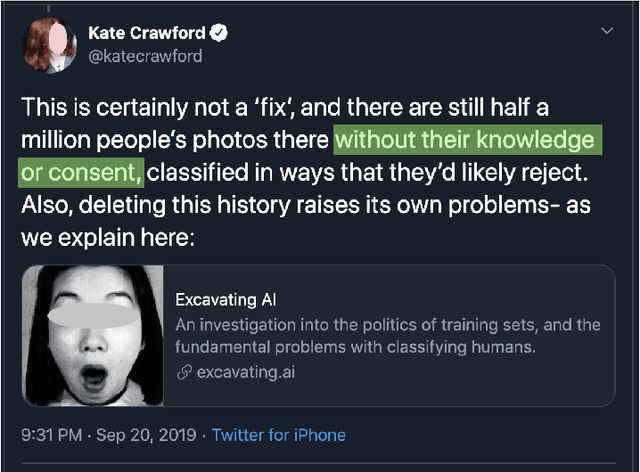Open the link card face thumbnail
The width and height of the screenshot is (640, 472).
[x=92, y=335]
